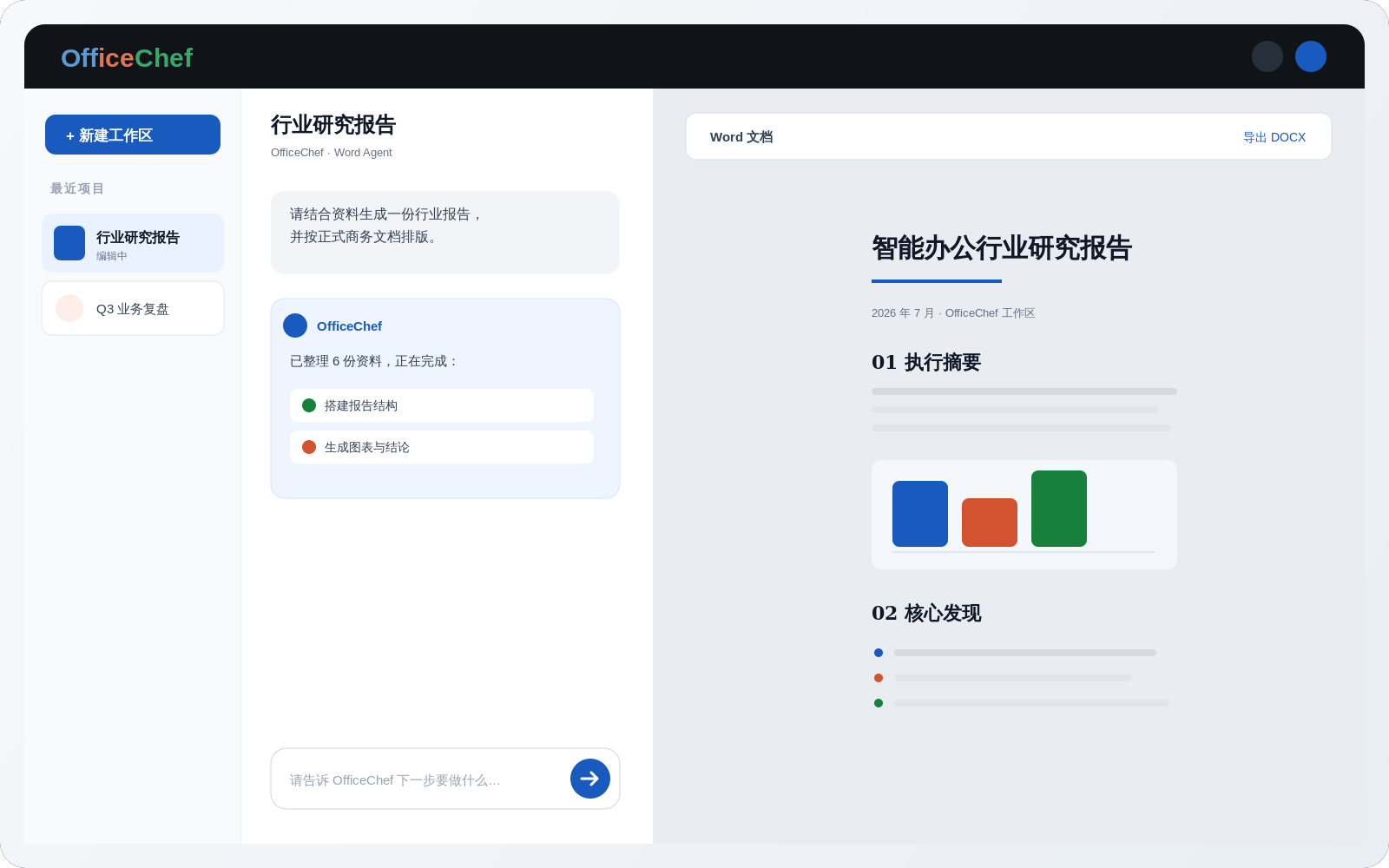The height and width of the screenshot is (868, 1389).
Task: Select the 搭建报告结构 task step
Action: pos(442,405)
